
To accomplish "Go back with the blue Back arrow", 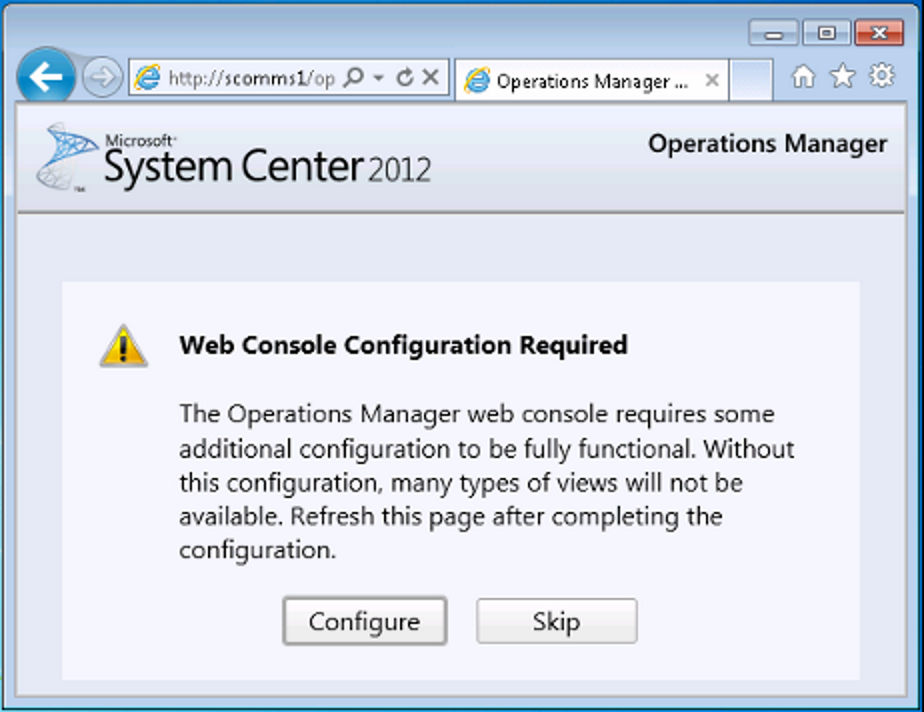I will pyautogui.click(x=46, y=76).
